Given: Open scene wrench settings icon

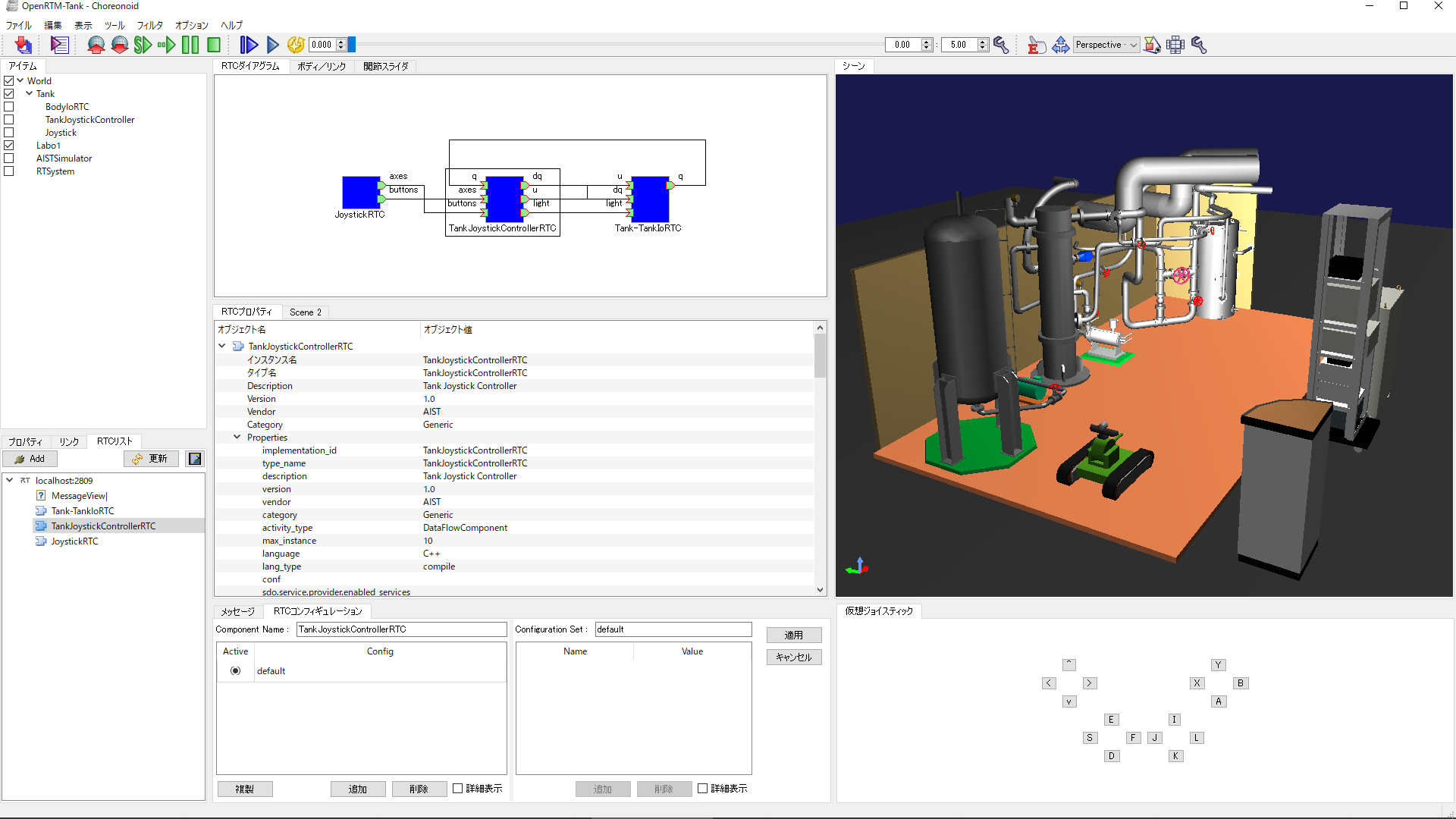Looking at the screenshot, I should (1199, 45).
